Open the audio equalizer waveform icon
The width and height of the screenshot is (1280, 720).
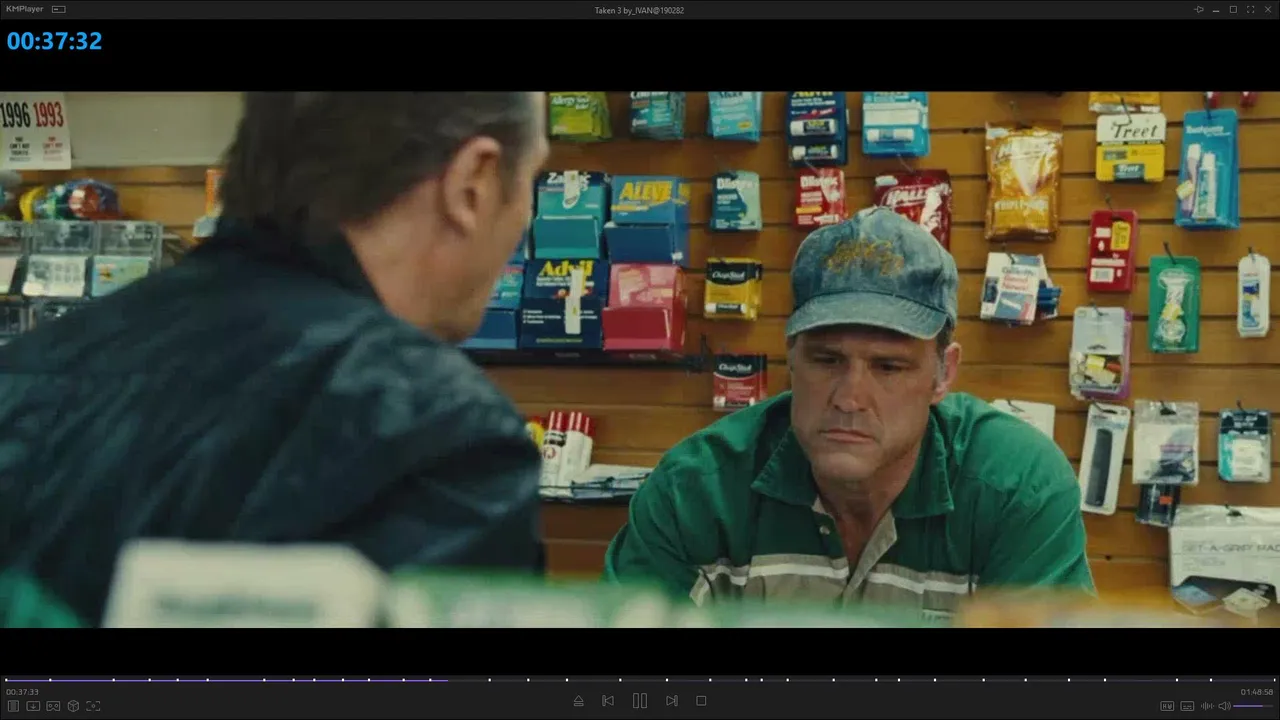click(x=1206, y=706)
